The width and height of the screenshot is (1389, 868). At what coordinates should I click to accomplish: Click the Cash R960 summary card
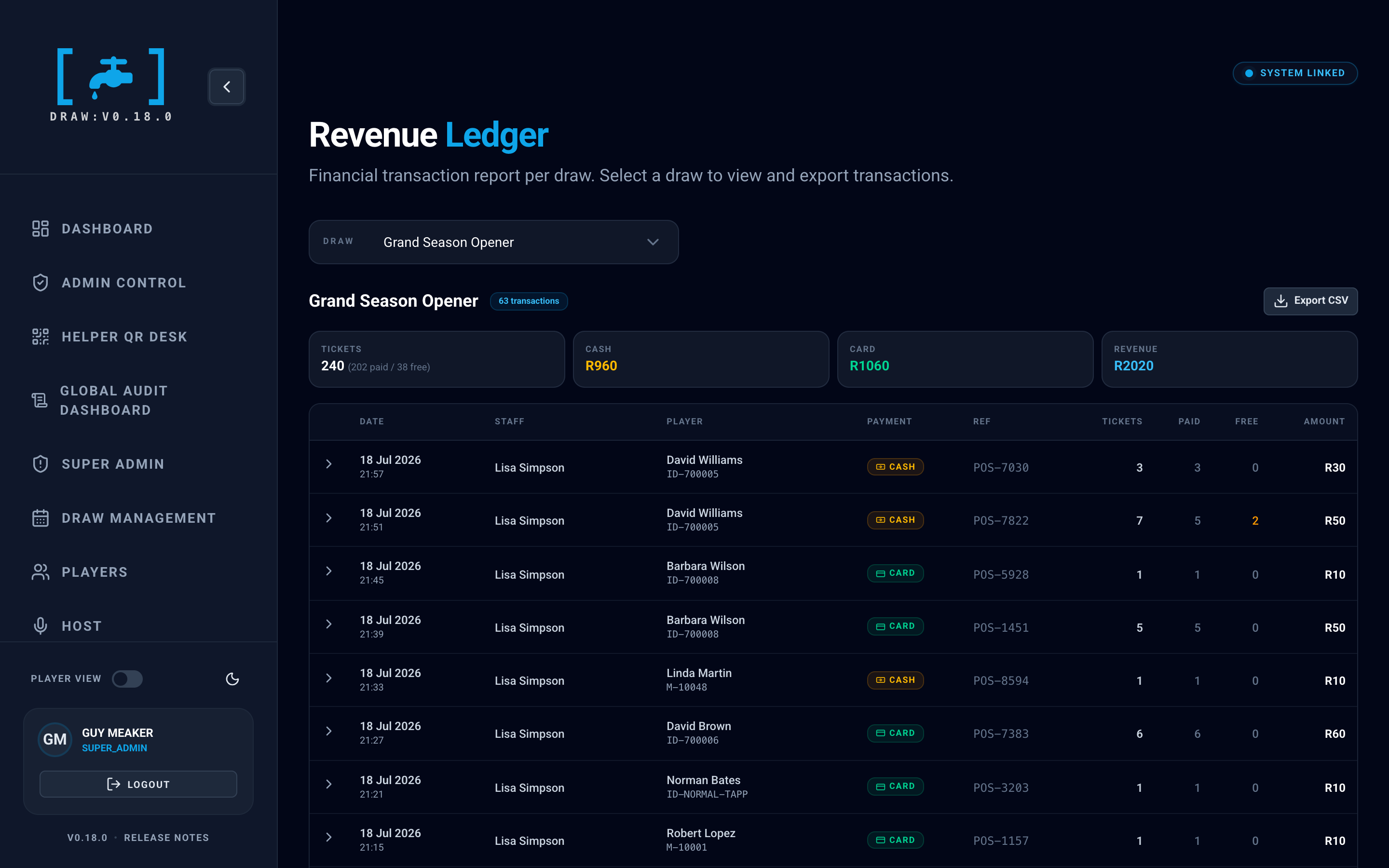tap(701, 359)
